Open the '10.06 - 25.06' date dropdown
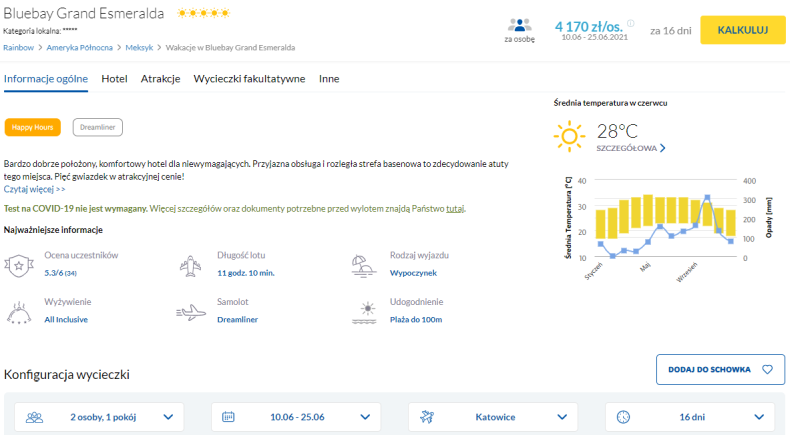Screen dimensions: 790x435 296,417
